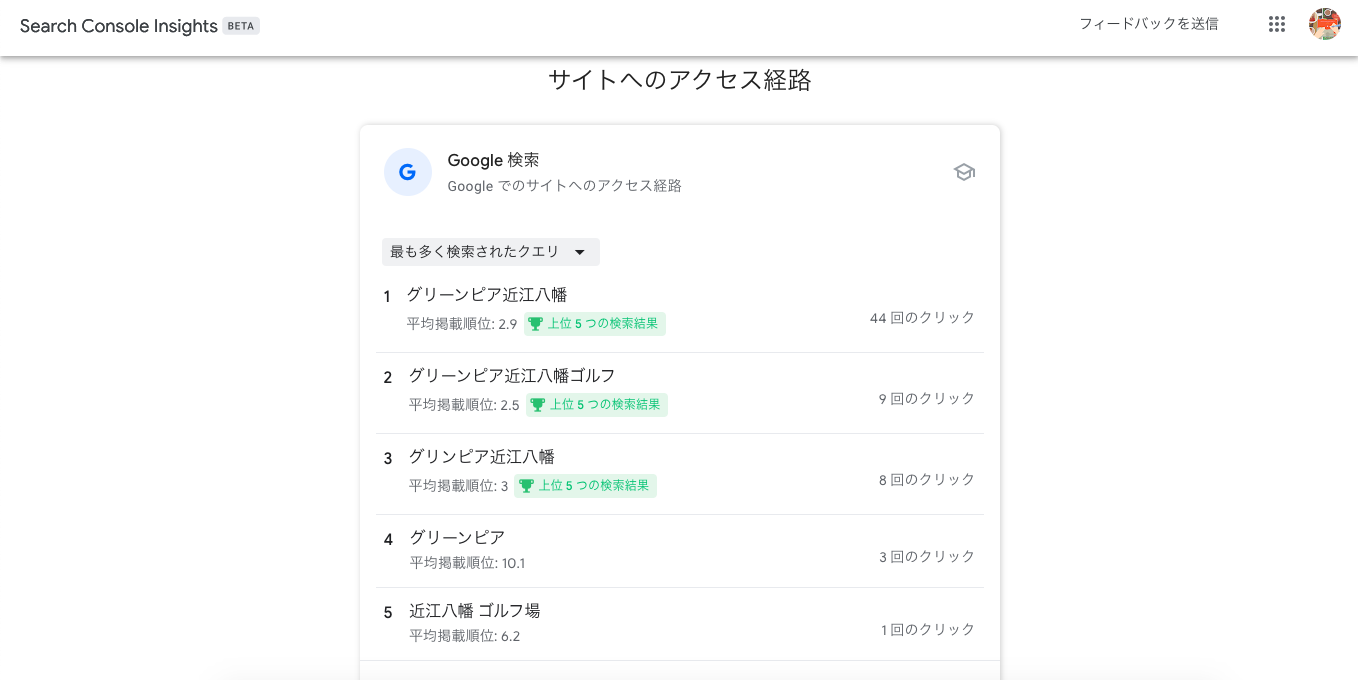
Task: Click the サイトへのアクセス経路 heading
Action: click(x=679, y=81)
